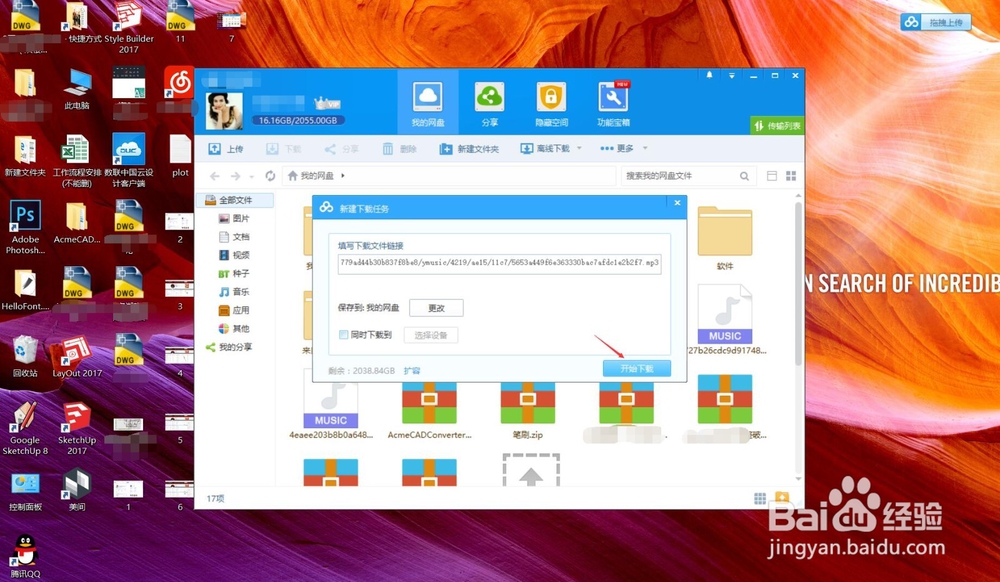Toggle the 同时下载到 checkbox
Image resolution: width=1000 pixels, height=582 pixels.
[x=344, y=335]
